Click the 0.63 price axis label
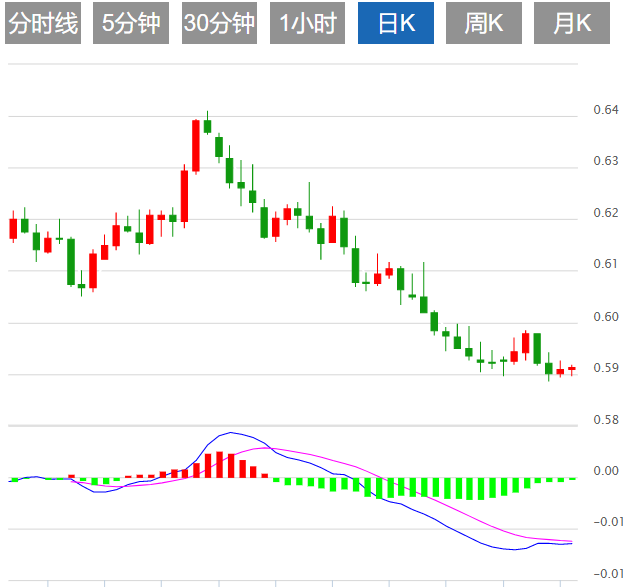The image size is (642, 587). [606, 161]
